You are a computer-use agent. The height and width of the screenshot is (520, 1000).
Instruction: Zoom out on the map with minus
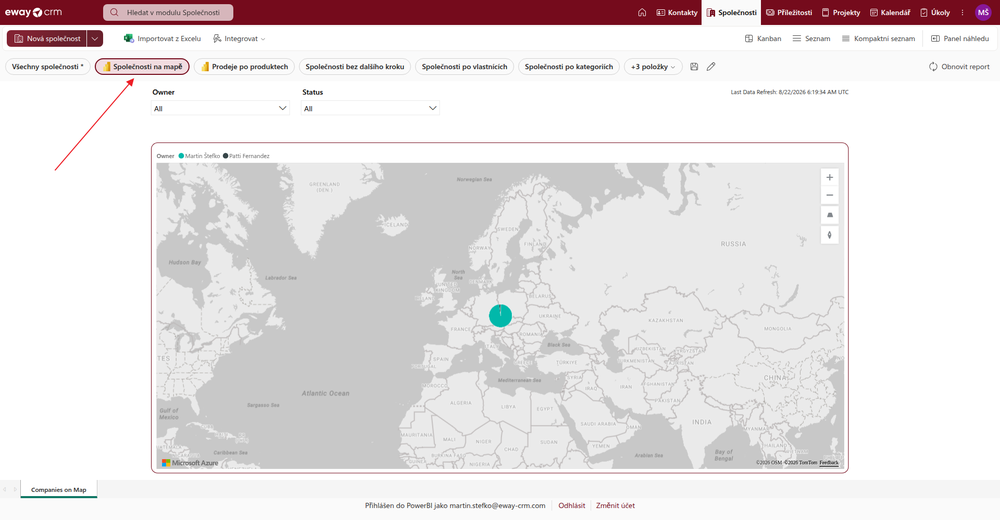pos(829,195)
